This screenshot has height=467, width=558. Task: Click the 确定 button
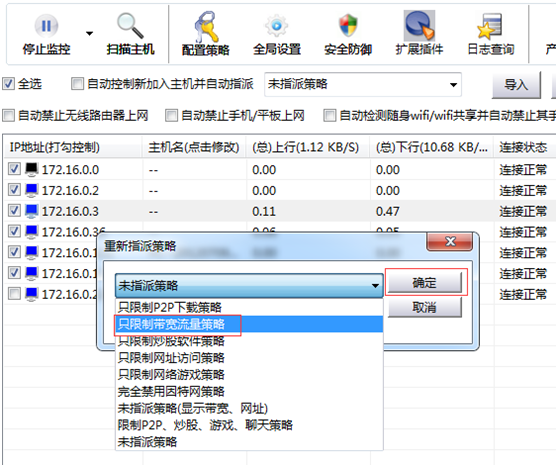pos(425,282)
